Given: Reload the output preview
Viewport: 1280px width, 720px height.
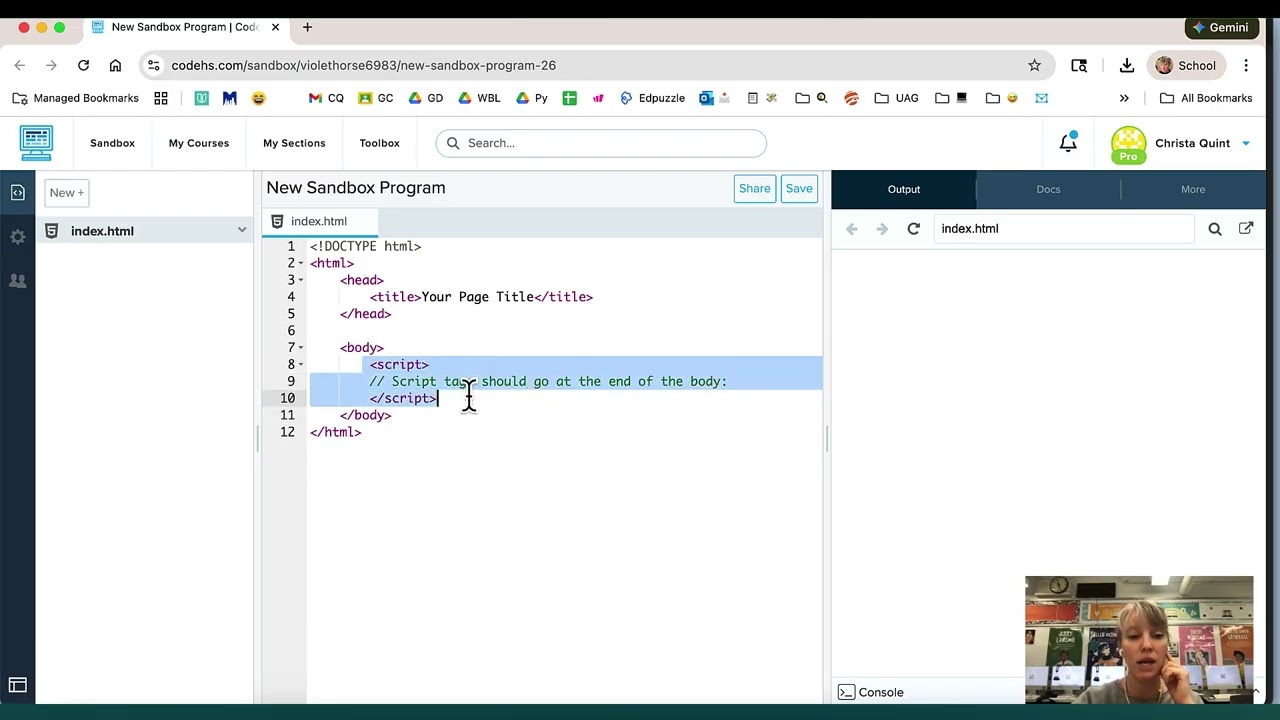Looking at the screenshot, I should pyautogui.click(x=913, y=229).
